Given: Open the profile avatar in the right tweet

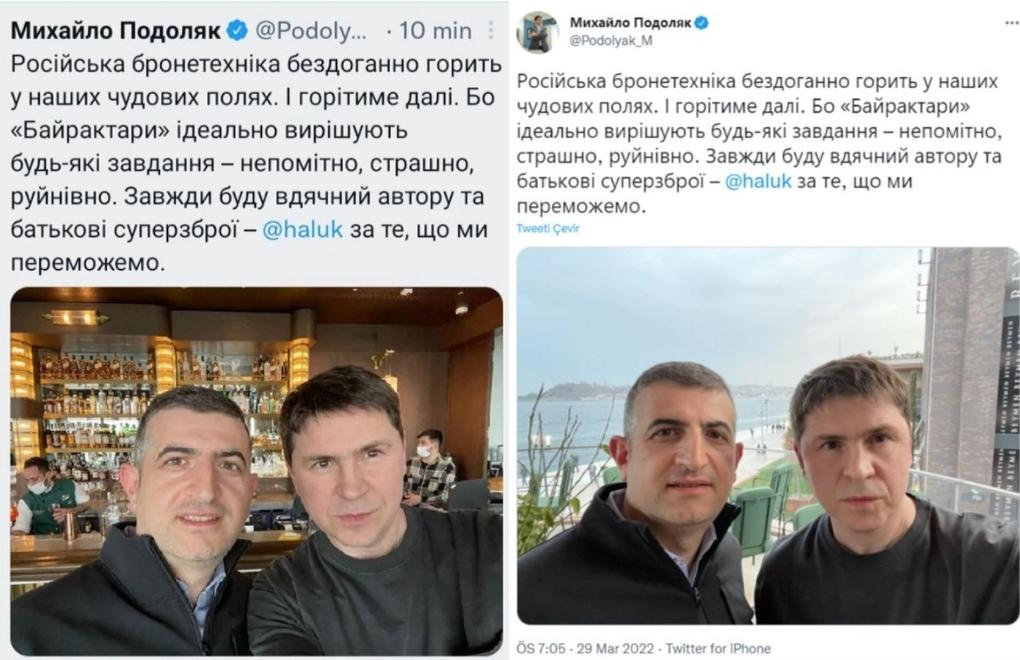Looking at the screenshot, I should click(537, 31).
